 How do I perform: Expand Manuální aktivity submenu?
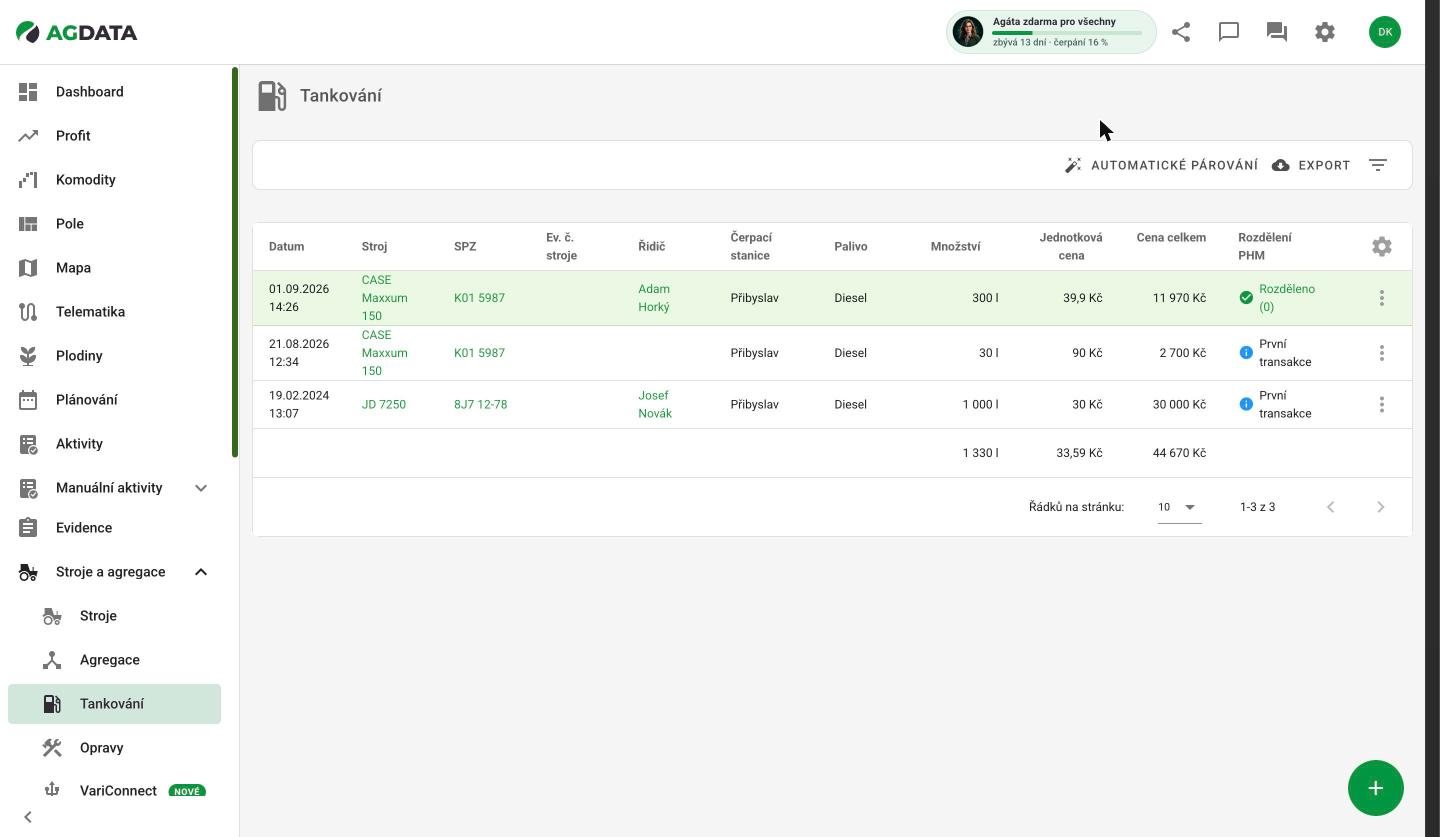tap(201, 488)
